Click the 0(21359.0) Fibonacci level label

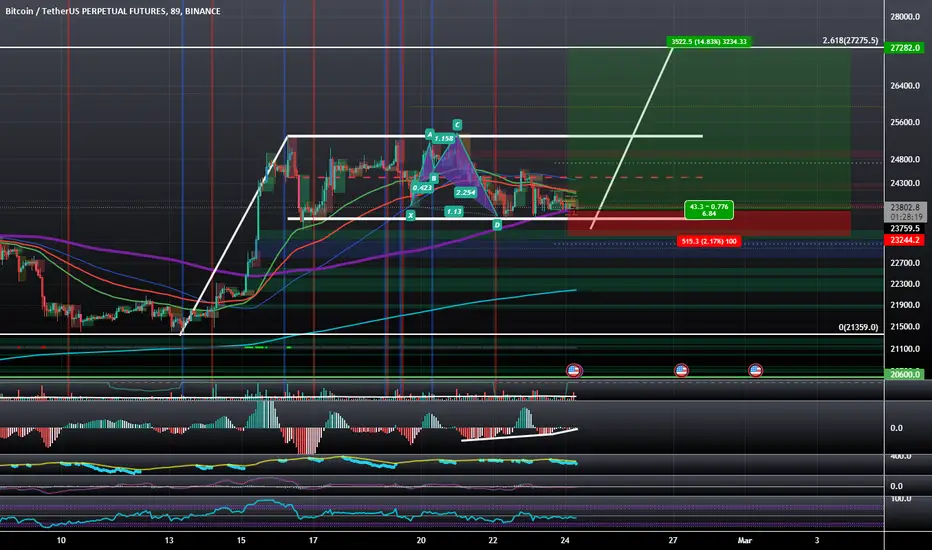click(858, 327)
